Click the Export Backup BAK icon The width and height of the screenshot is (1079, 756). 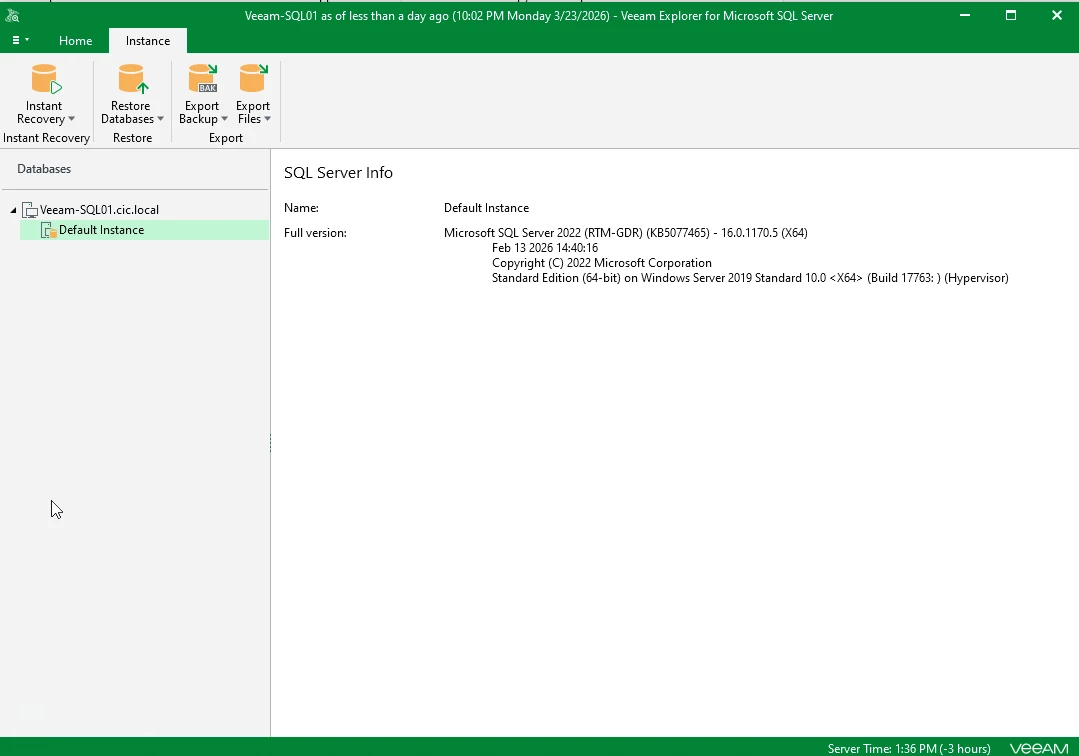[x=204, y=78]
